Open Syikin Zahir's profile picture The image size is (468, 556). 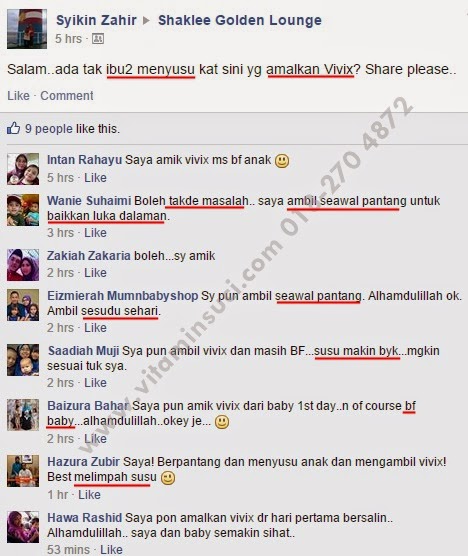[x=27, y=29]
